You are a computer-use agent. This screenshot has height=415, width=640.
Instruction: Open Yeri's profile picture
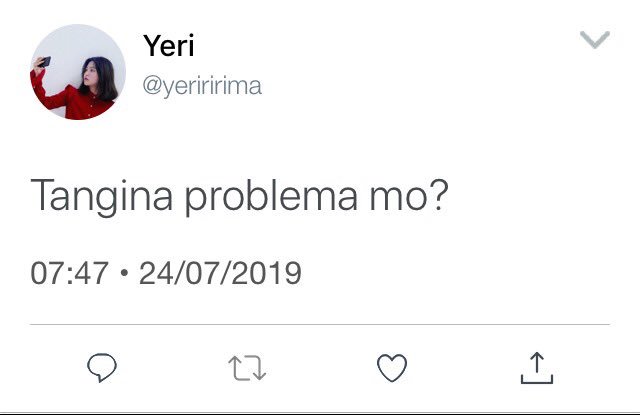pyautogui.click(x=78, y=72)
